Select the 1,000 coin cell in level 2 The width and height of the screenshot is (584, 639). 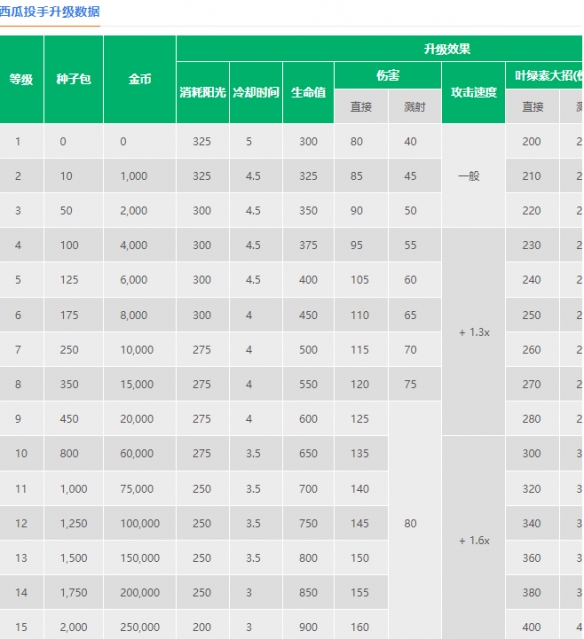pos(140,176)
